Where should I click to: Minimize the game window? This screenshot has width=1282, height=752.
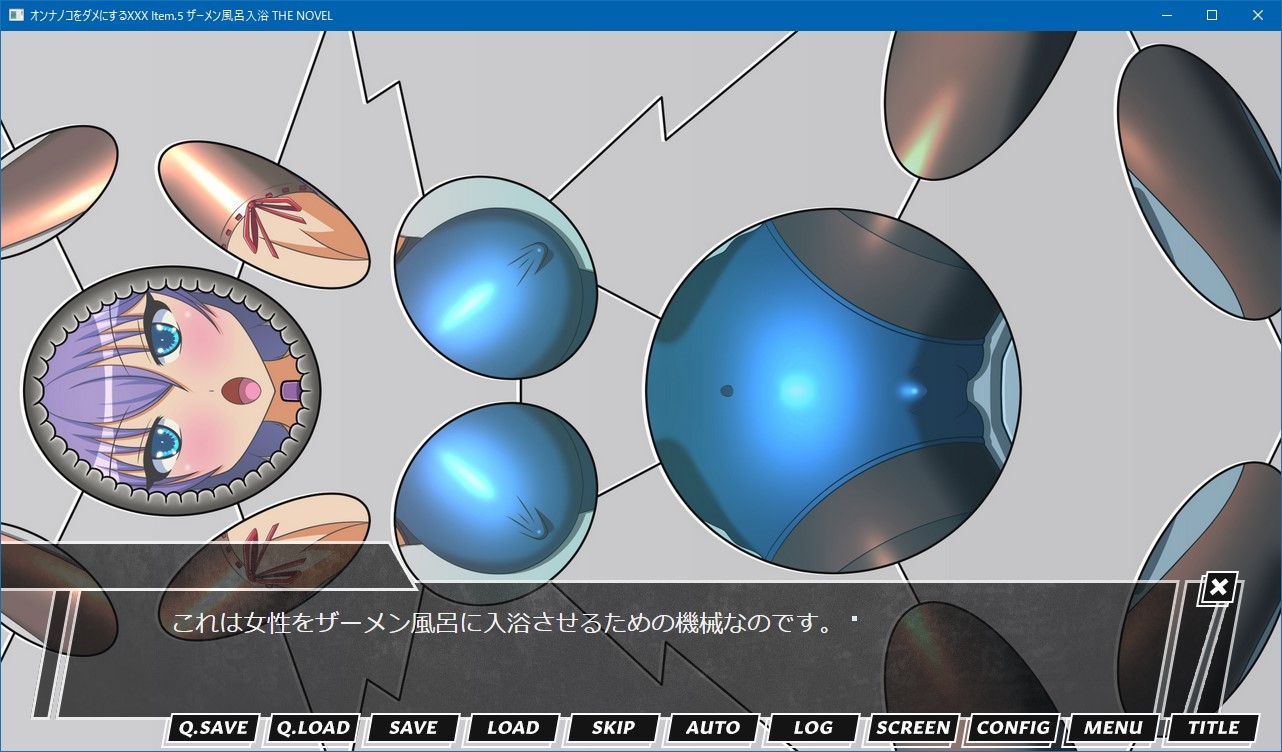[1166, 15]
